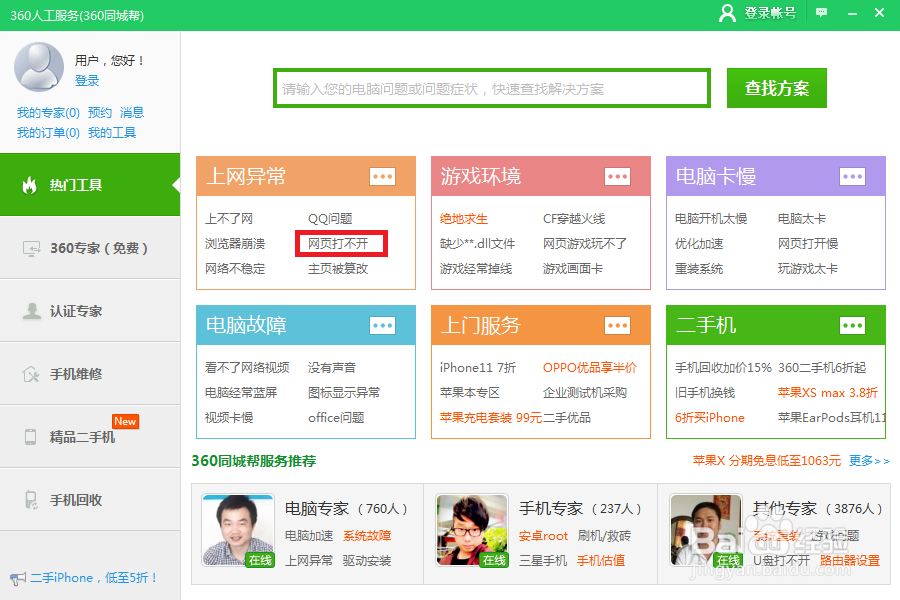This screenshot has width=900, height=600.
Task: Click the monitor icon beside 360专家
Action: 32,248
